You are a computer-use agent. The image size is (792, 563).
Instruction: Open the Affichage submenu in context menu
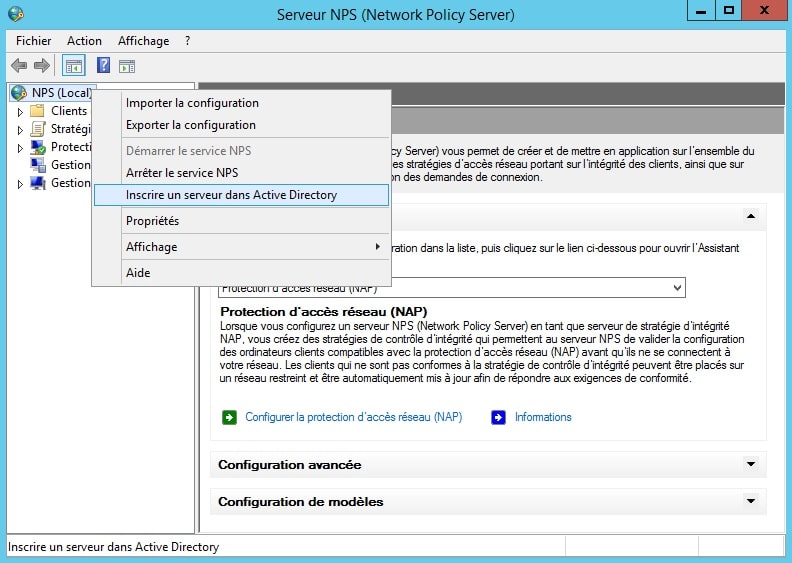[241, 247]
